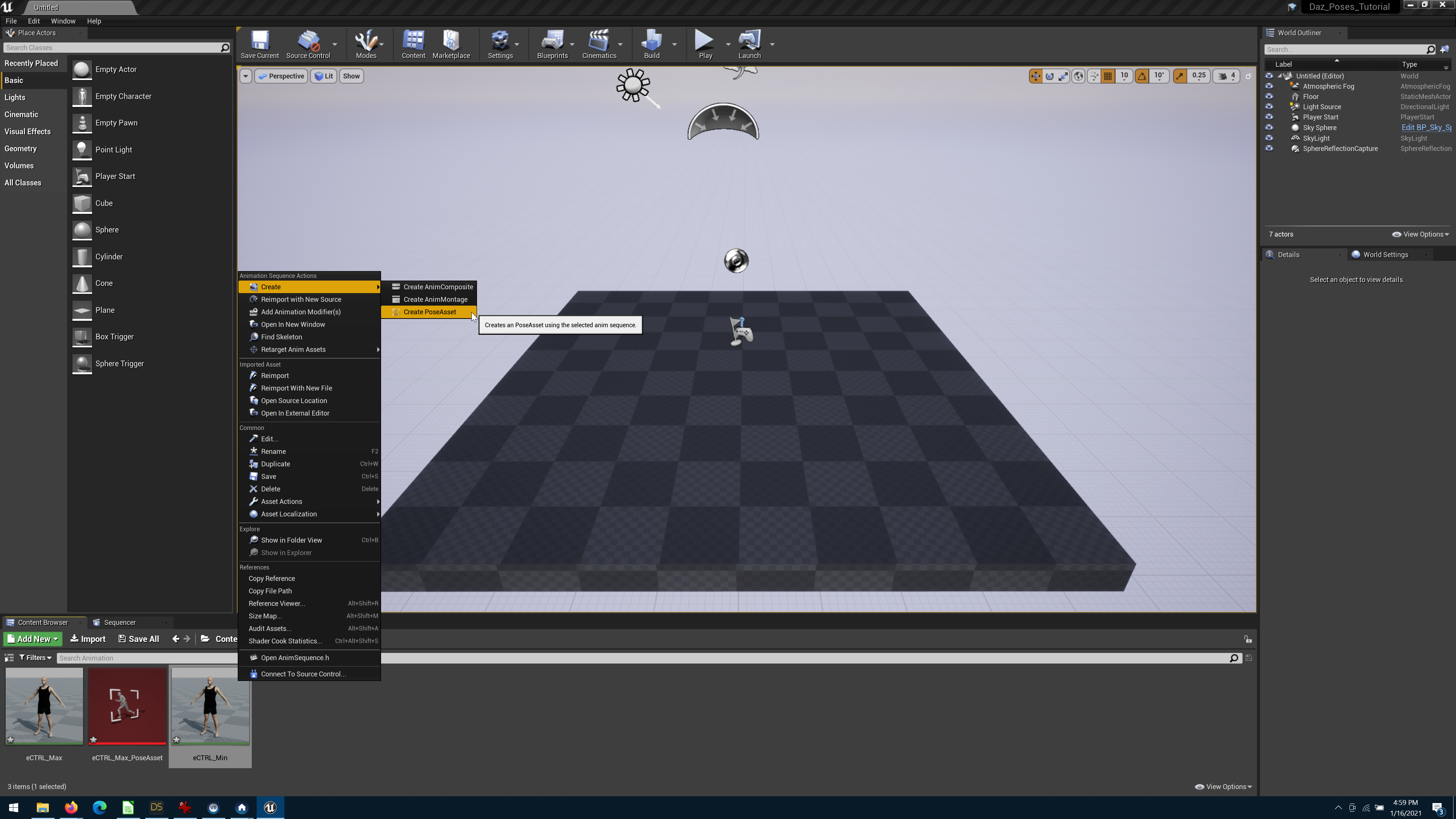Screen dimensions: 1456x819
Task: Toggle visibility of Sky Sphere actor
Action: [1269, 128]
